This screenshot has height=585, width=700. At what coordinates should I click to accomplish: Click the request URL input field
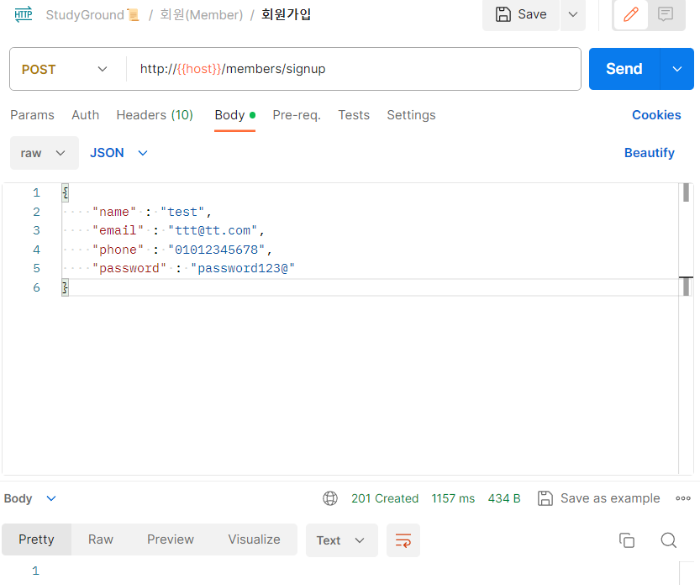[x=354, y=69]
